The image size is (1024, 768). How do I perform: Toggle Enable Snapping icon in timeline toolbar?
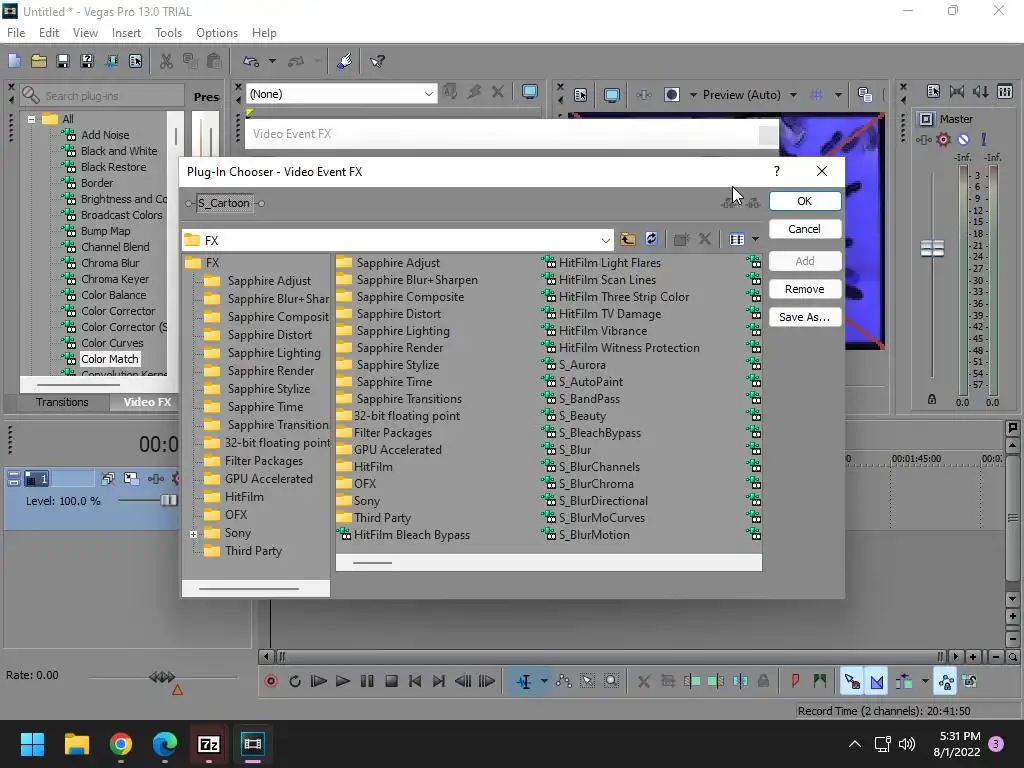[x=852, y=681]
